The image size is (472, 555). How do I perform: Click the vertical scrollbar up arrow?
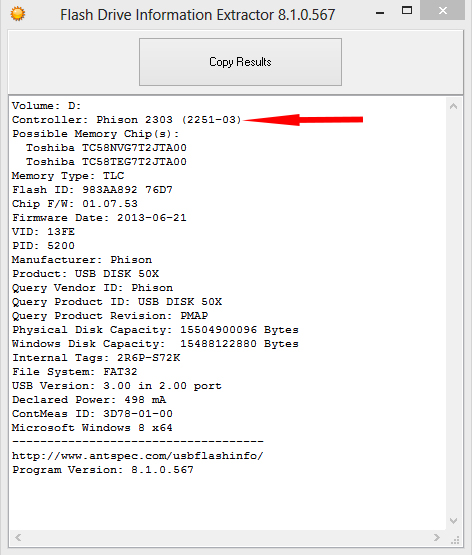(x=454, y=106)
